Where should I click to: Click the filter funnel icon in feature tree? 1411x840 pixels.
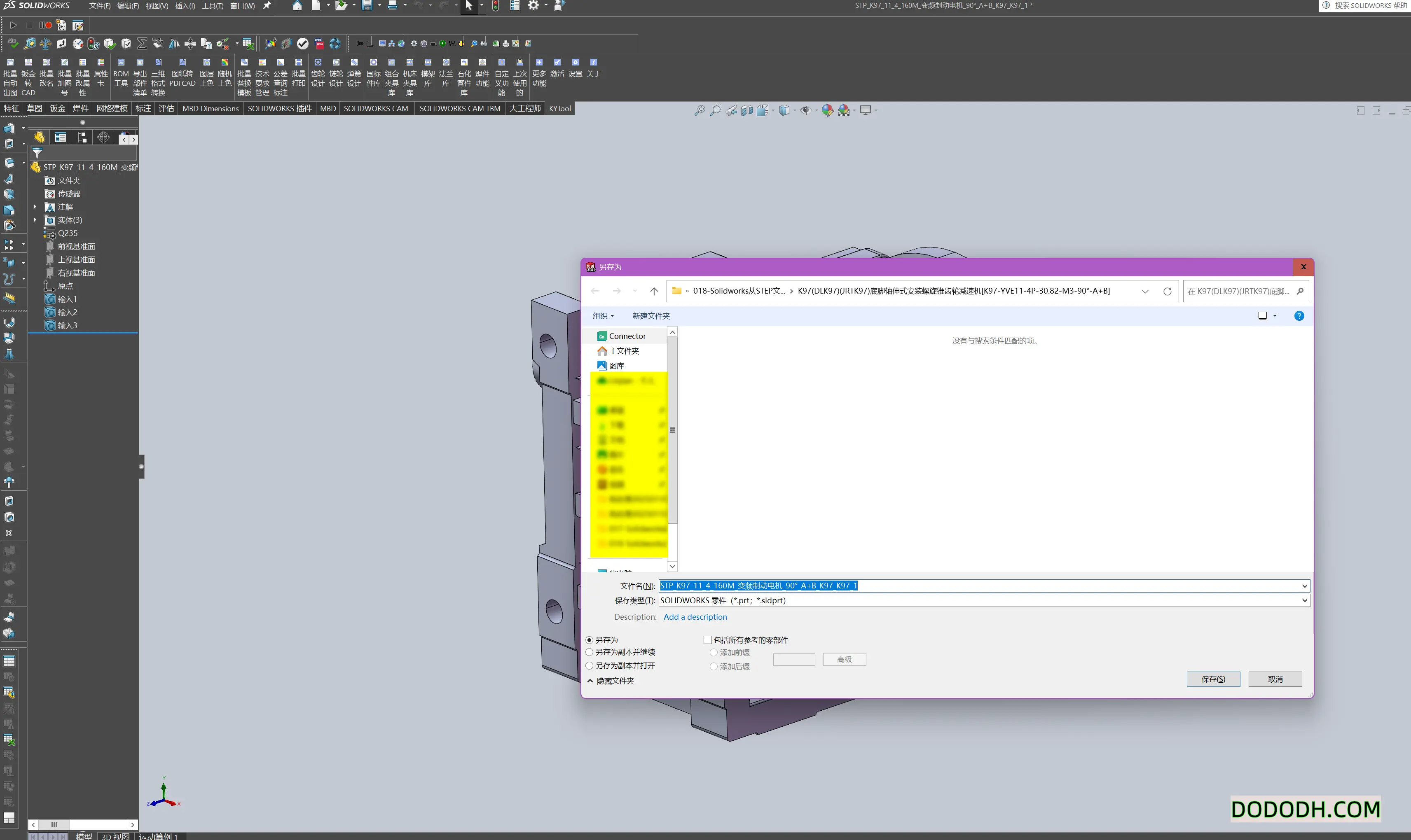pos(37,153)
